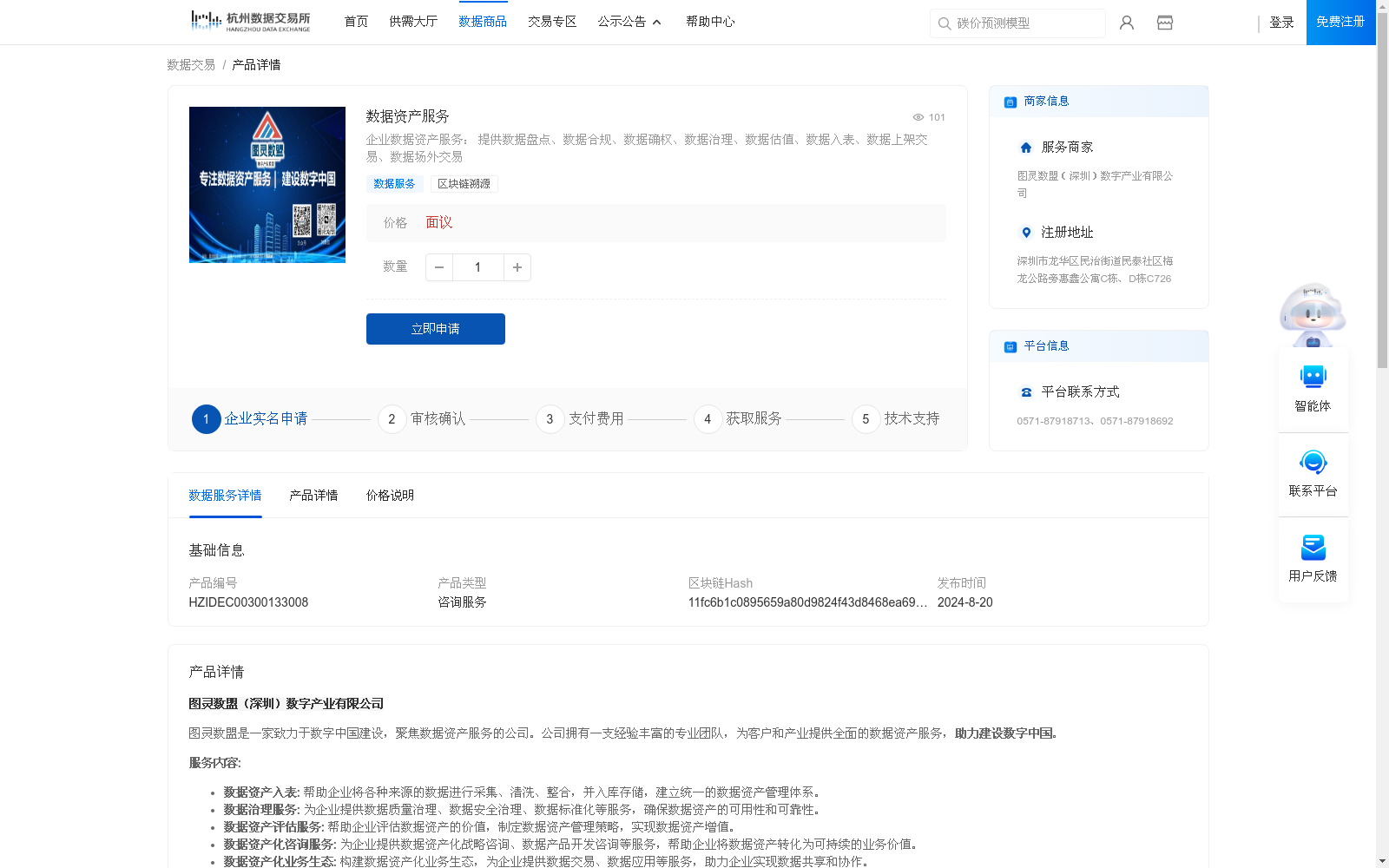Click the 免费注册 button
This screenshot has height=868, width=1389.
(x=1340, y=22)
